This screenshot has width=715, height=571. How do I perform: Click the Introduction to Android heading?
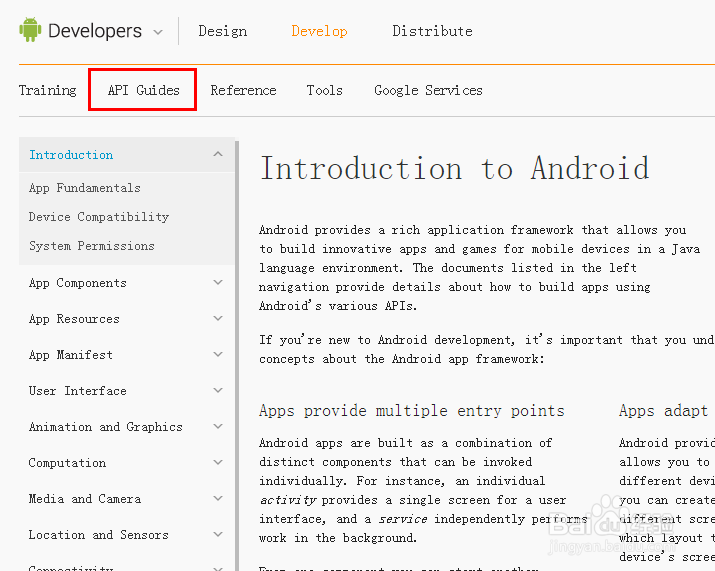pyautogui.click(x=455, y=168)
